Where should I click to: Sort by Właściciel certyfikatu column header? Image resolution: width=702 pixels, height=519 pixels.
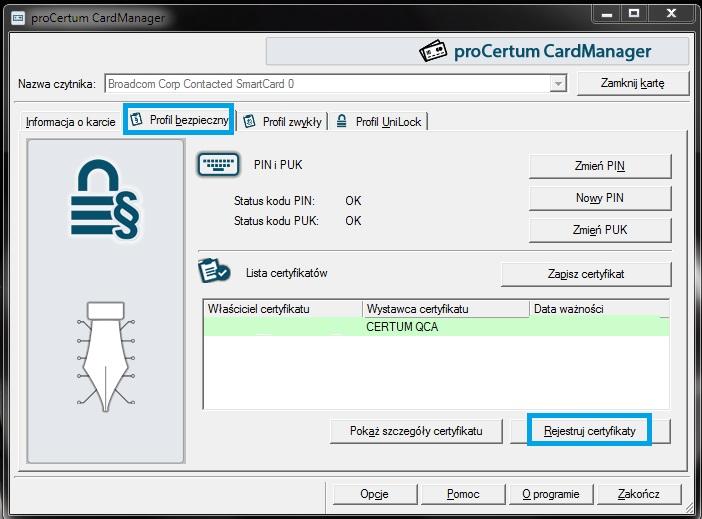(283, 309)
